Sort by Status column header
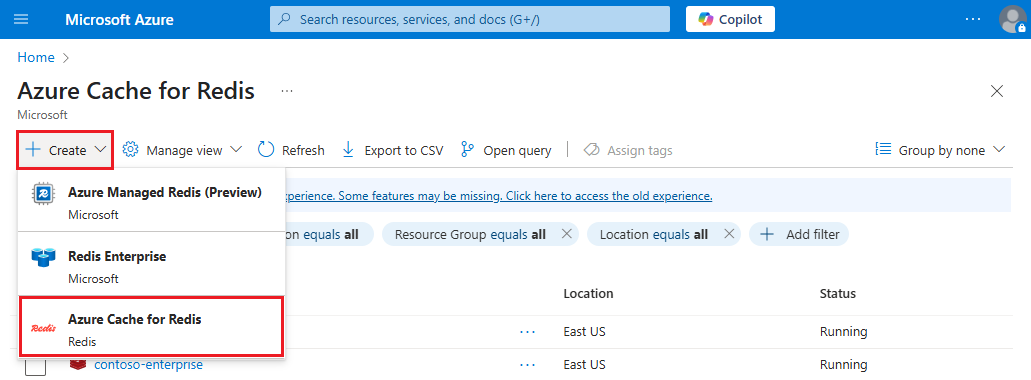 point(838,293)
